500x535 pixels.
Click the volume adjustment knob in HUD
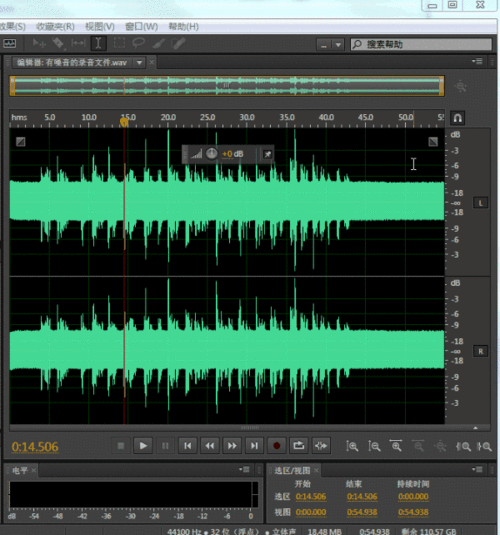(212, 154)
